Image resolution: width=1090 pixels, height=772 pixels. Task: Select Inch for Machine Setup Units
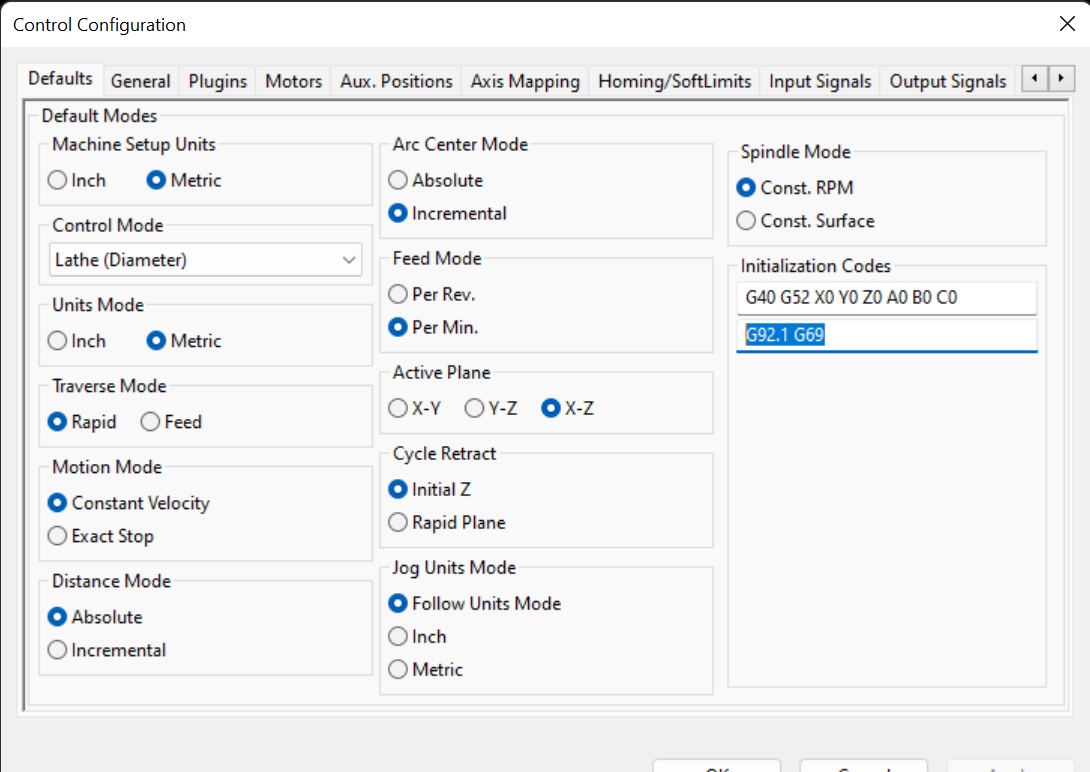(58, 181)
